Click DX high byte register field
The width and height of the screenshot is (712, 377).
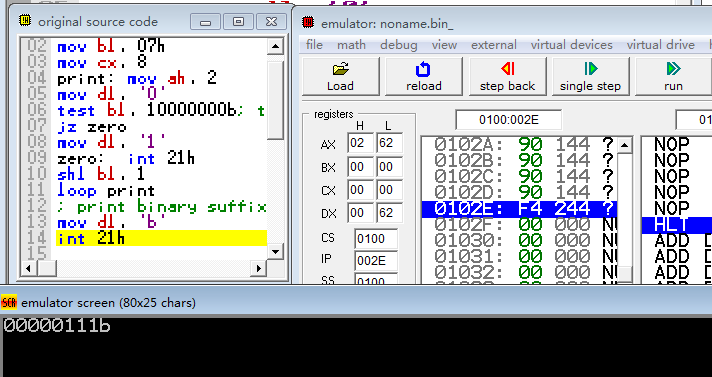click(x=361, y=213)
